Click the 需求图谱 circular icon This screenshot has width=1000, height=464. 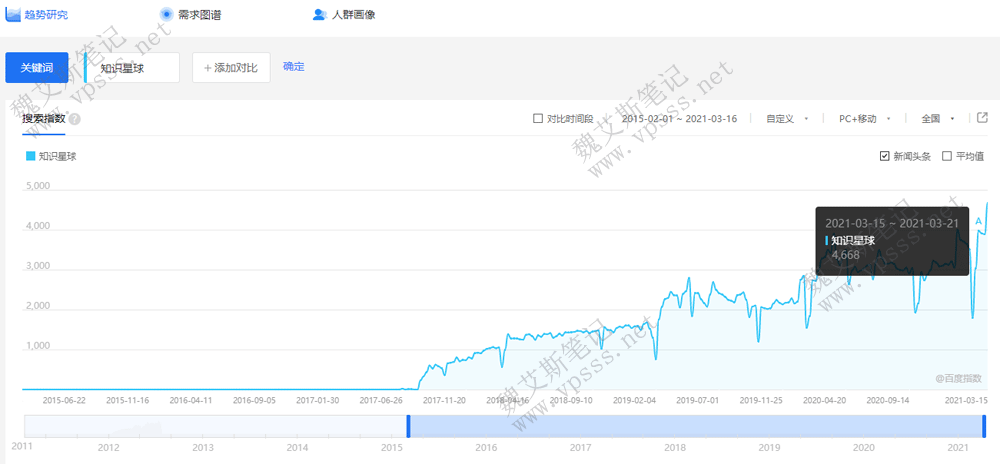(166, 14)
